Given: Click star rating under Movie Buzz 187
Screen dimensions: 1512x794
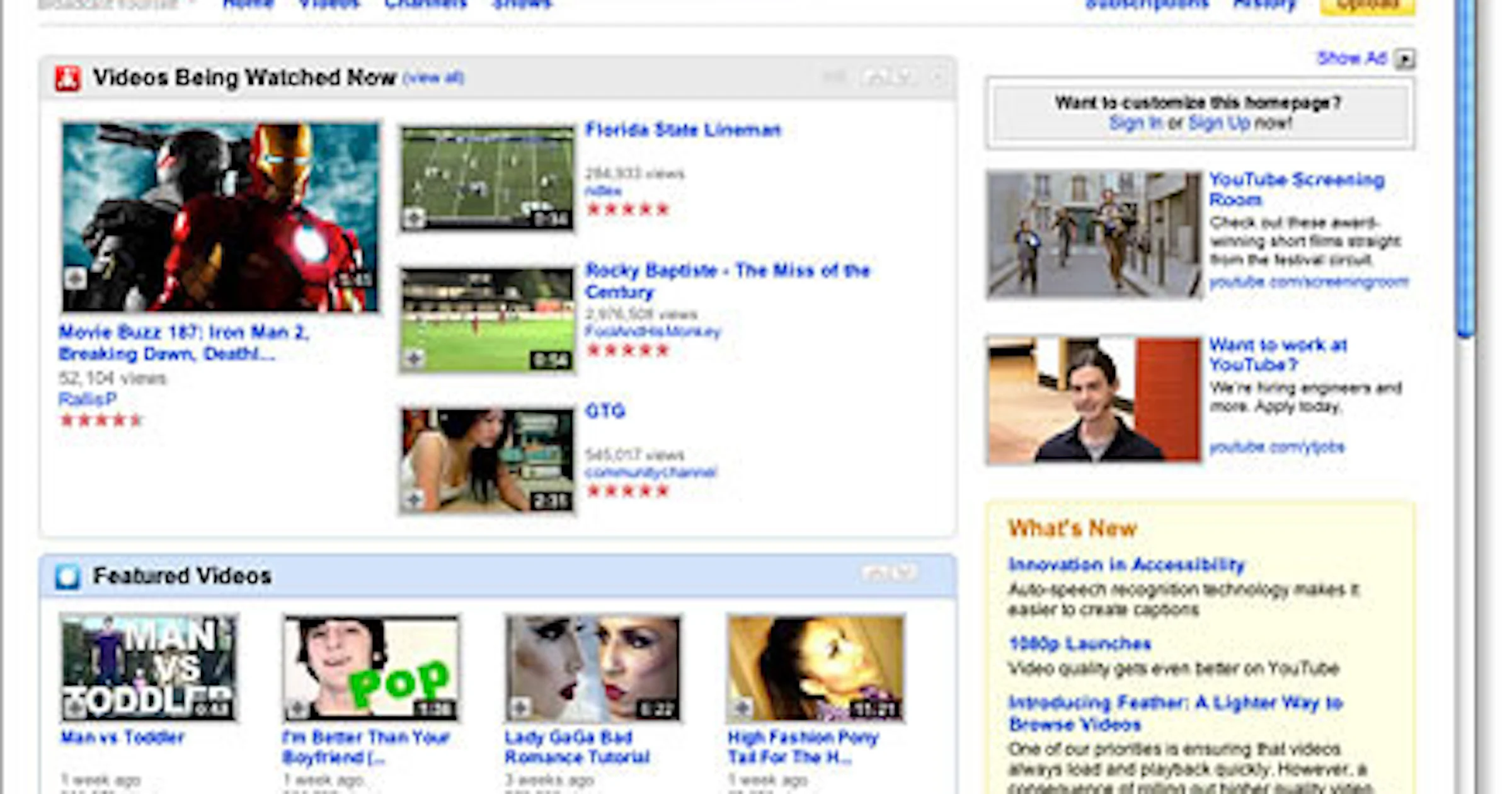Looking at the screenshot, I should point(101,420).
